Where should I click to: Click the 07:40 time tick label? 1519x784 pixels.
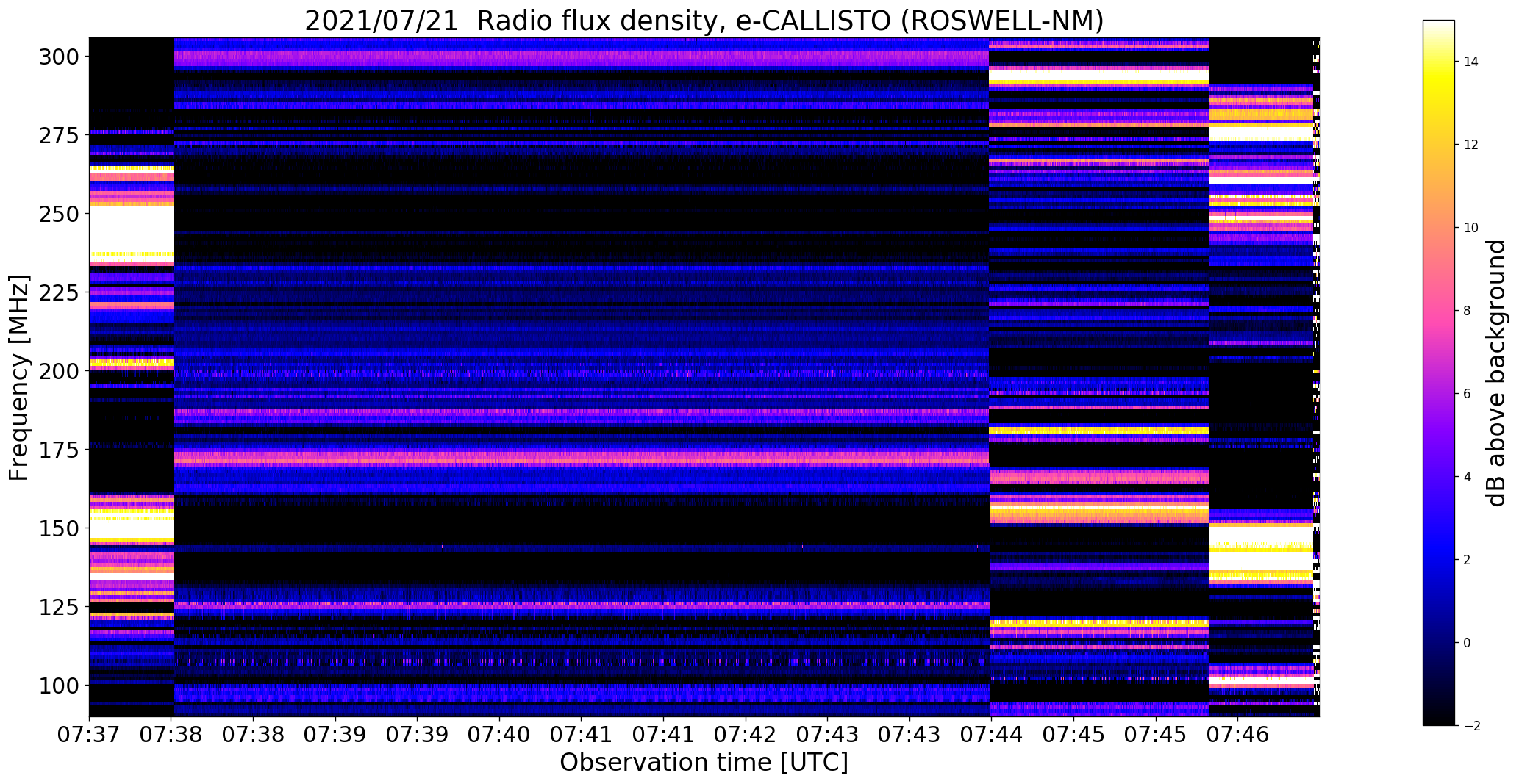[499, 734]
